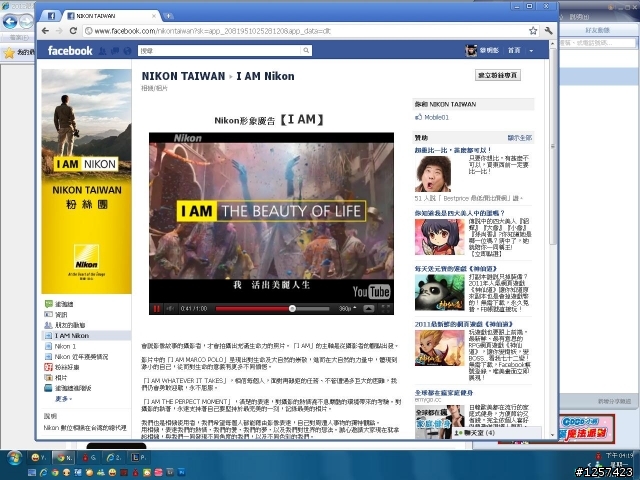The height and width of the screenshot is (480, 640).
Task: Open Facebook messages icon
Action: [x=115, y=51]
